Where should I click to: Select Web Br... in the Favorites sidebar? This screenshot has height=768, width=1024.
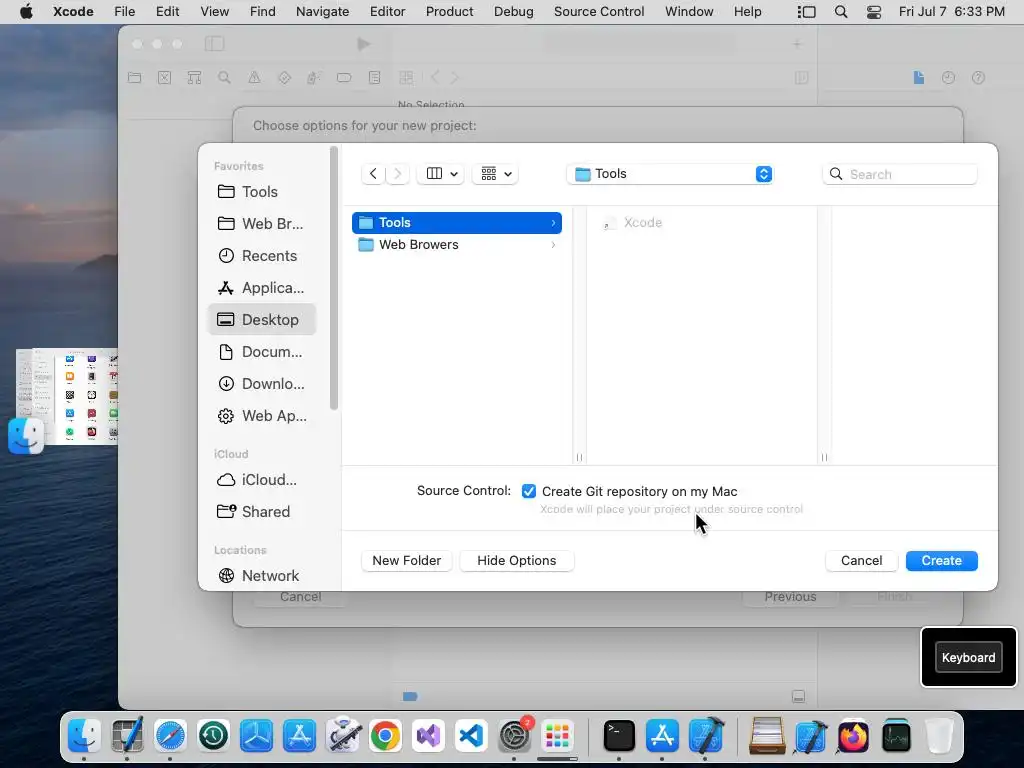(x=261, y=223)
